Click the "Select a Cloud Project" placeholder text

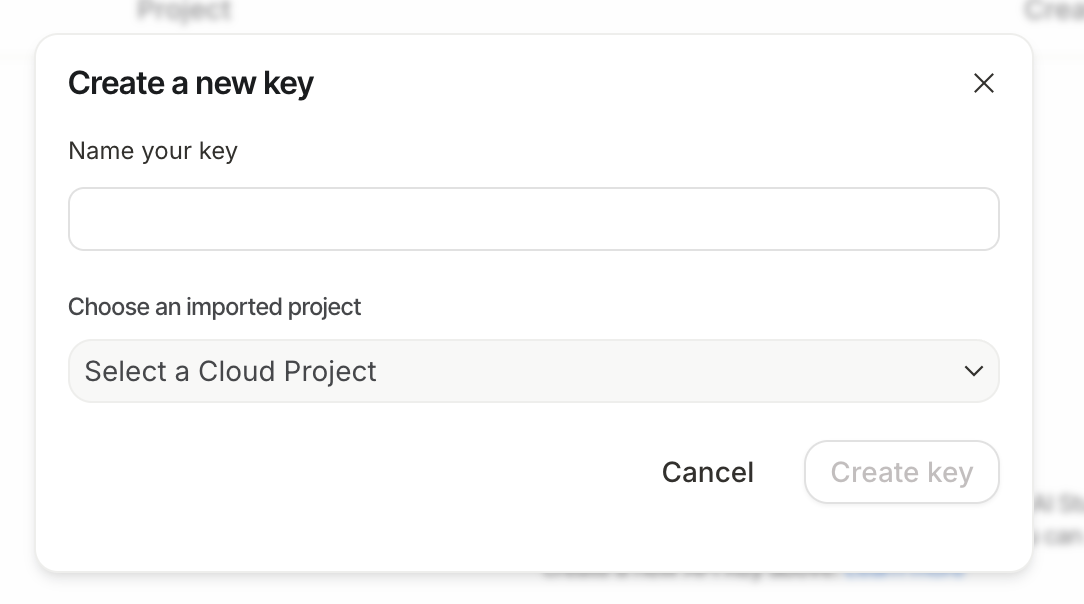click(231, 371)
